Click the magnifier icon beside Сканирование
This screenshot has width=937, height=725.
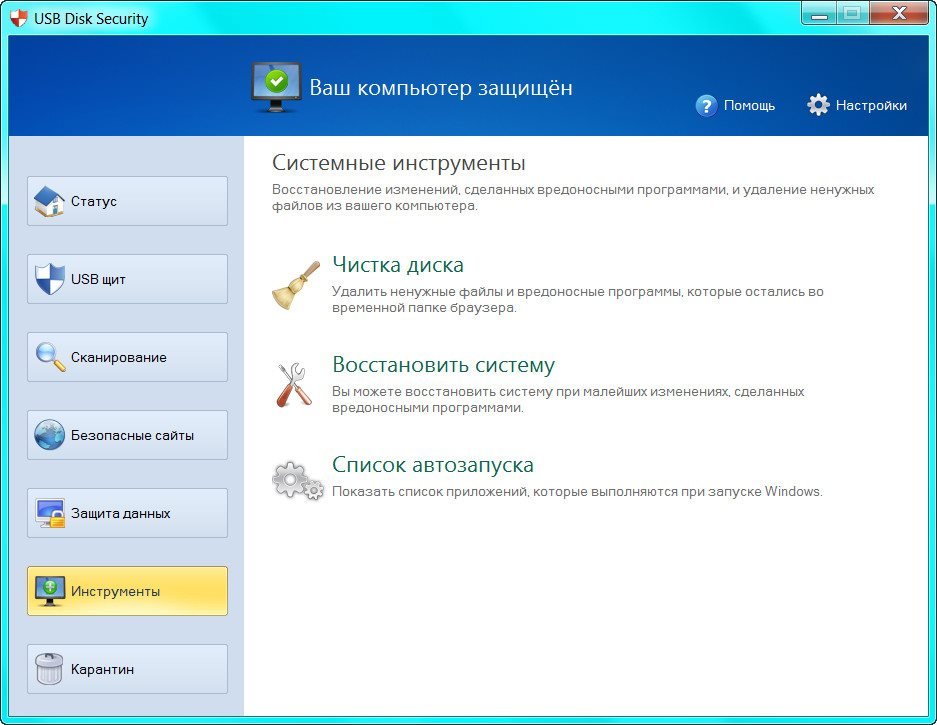(50, 357)
